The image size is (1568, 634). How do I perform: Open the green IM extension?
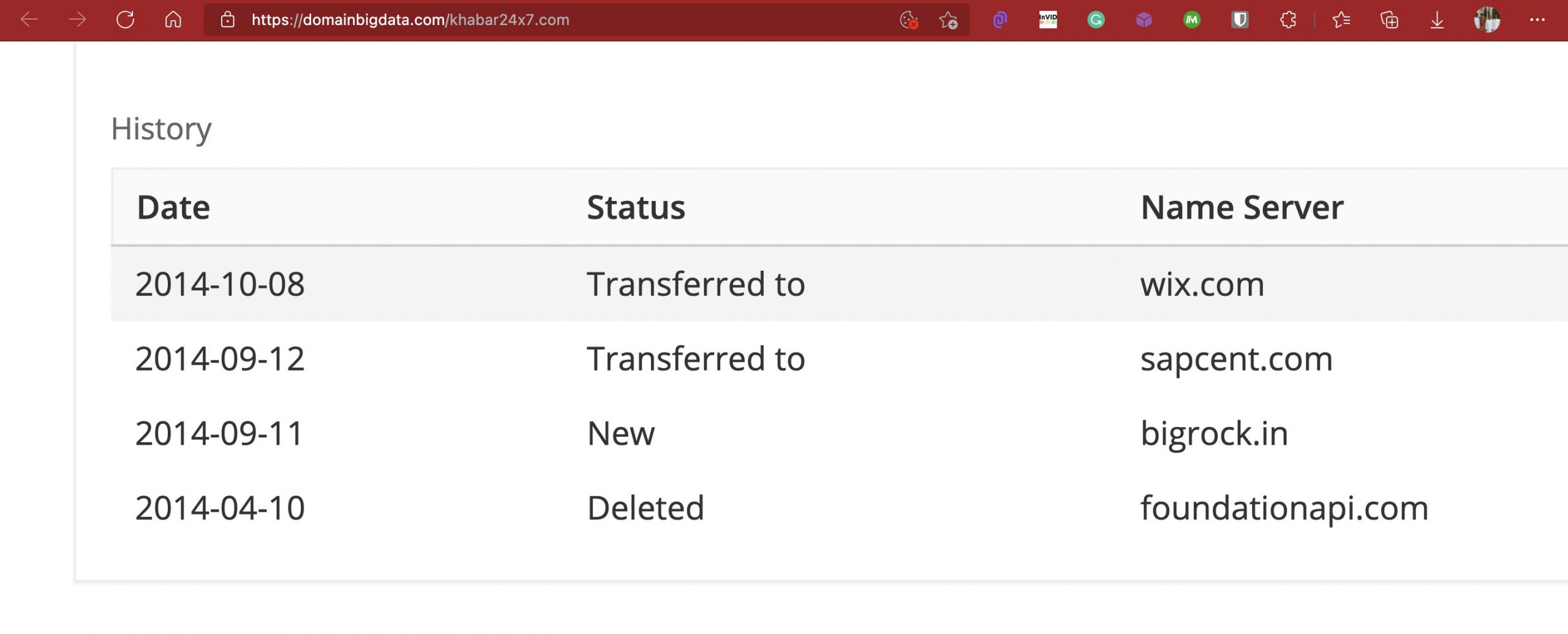click(x=1191, y=20)
